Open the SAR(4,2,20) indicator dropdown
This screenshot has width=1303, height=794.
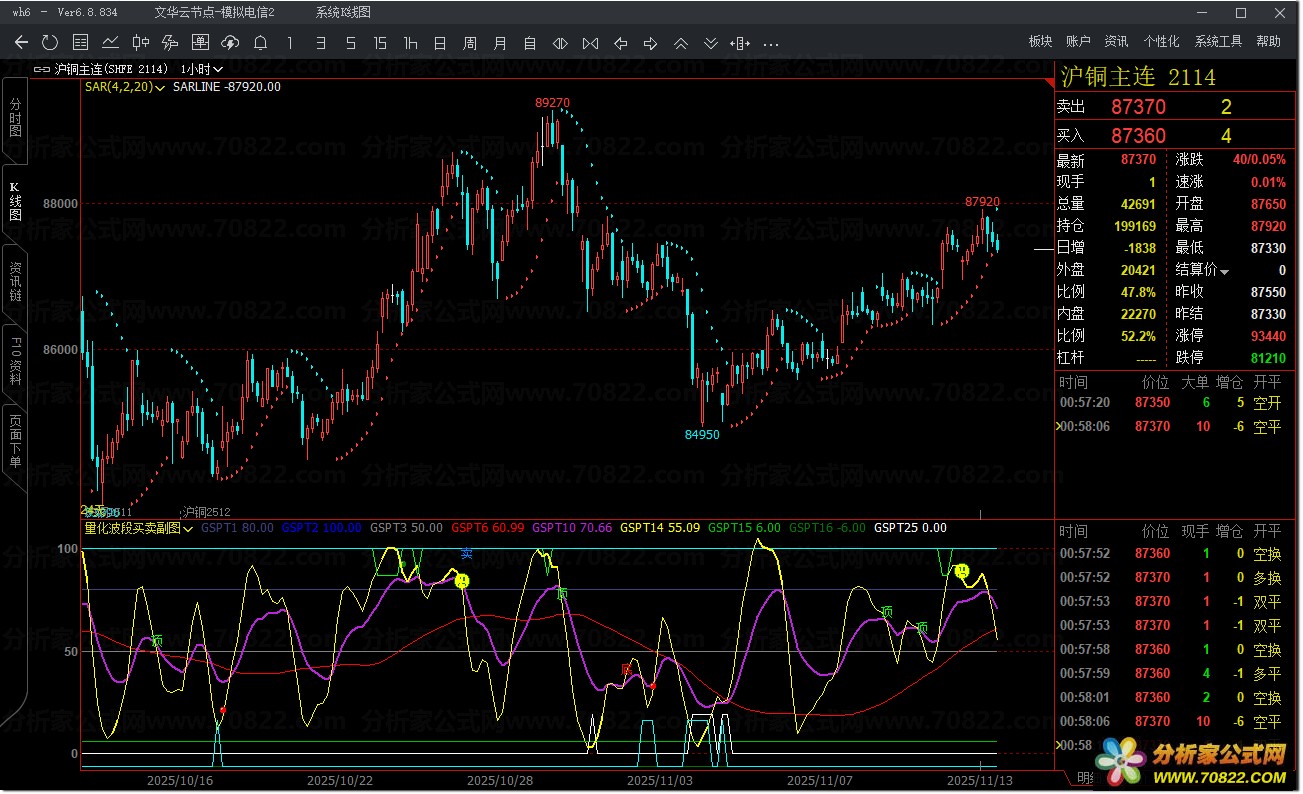pos(160,88)
